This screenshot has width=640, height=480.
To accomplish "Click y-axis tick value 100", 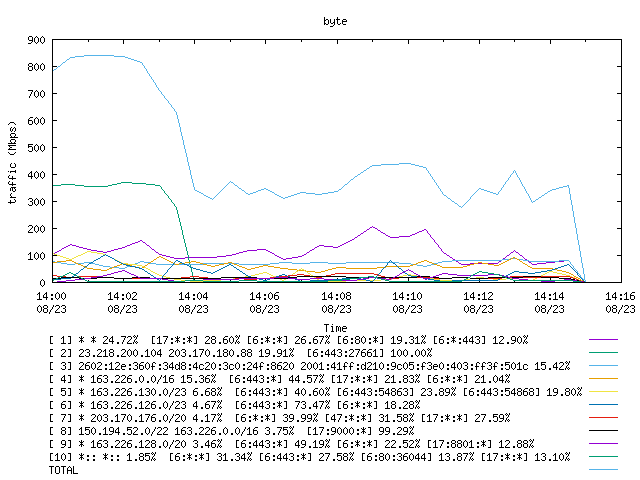I will pos(36,256).
